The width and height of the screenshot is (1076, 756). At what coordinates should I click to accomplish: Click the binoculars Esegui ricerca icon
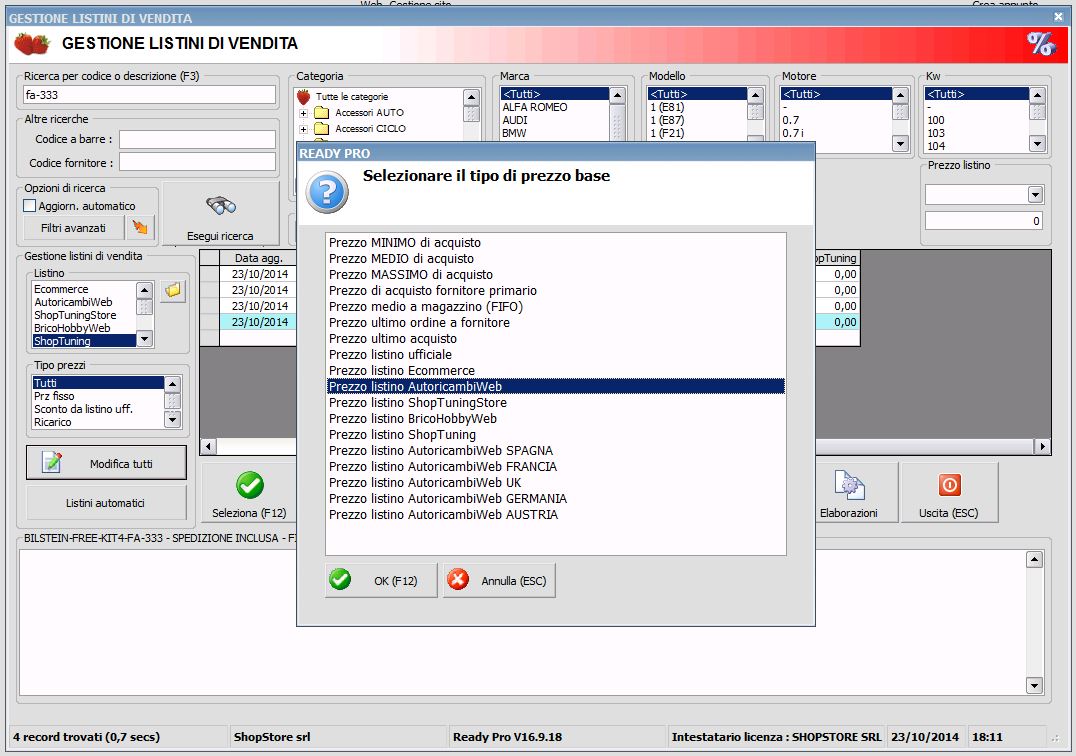(x=220, y=204)
